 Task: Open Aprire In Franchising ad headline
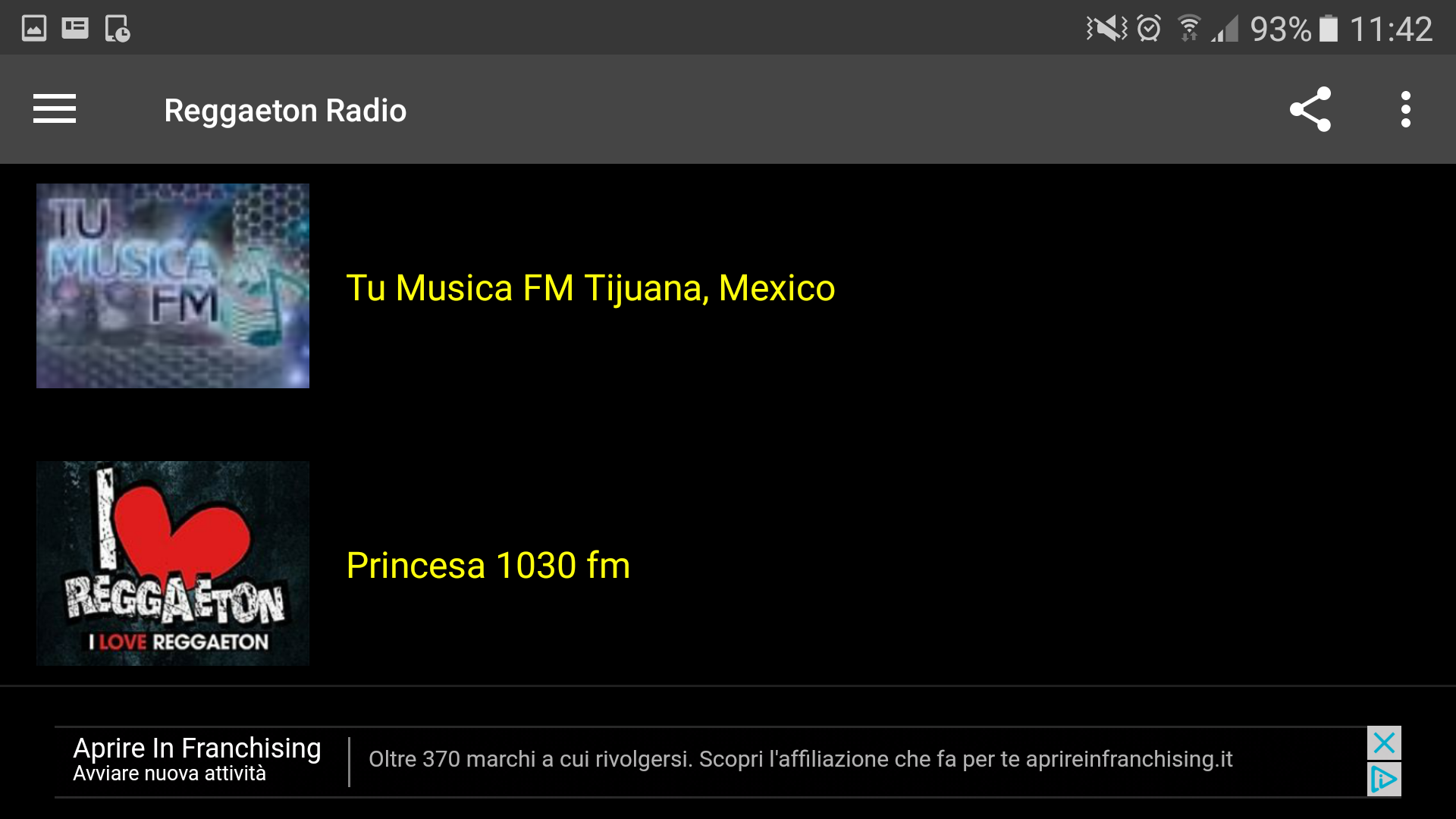pyautogui.click(x=197, y=748)
